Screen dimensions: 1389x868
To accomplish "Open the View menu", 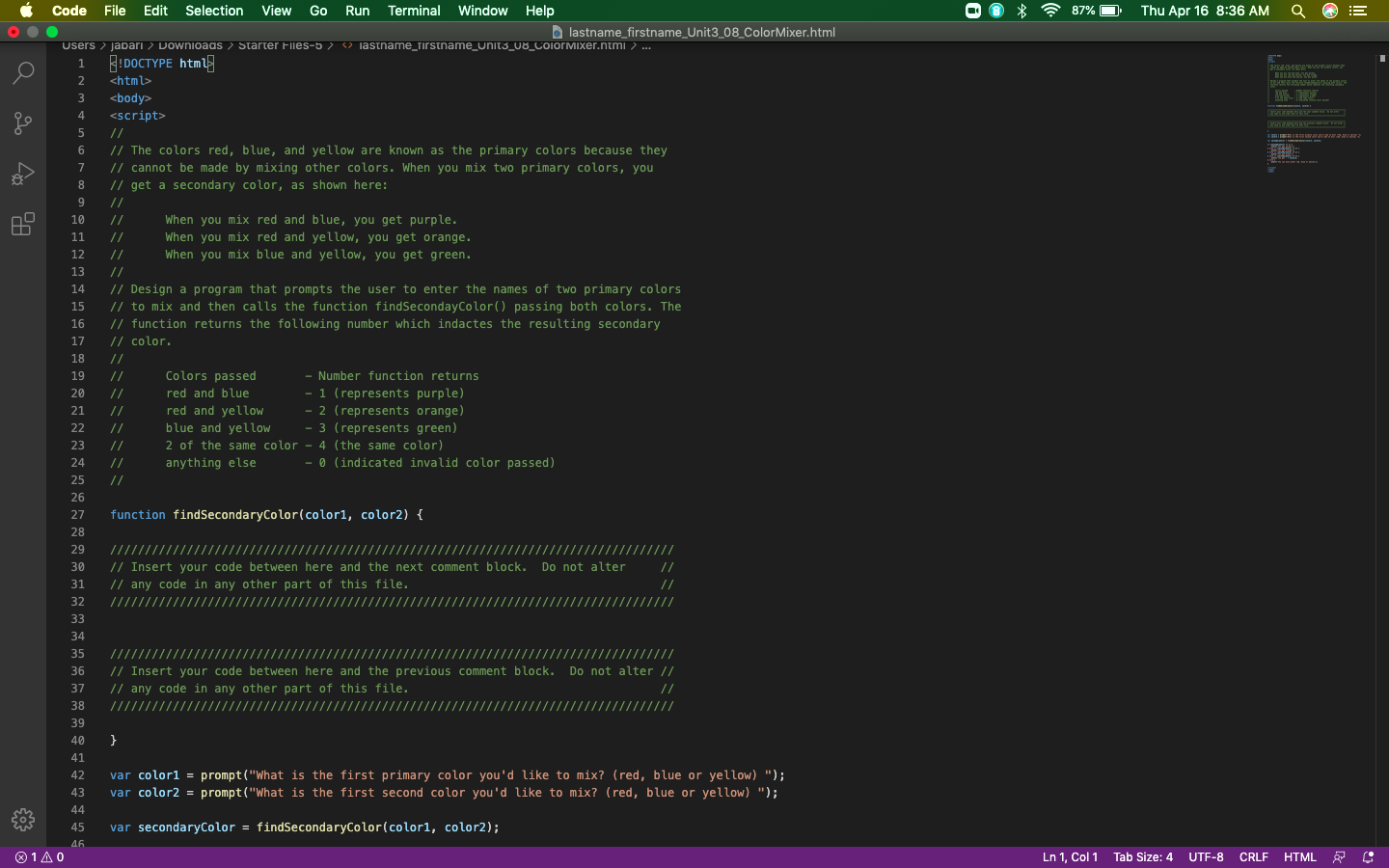I will 276,11.
